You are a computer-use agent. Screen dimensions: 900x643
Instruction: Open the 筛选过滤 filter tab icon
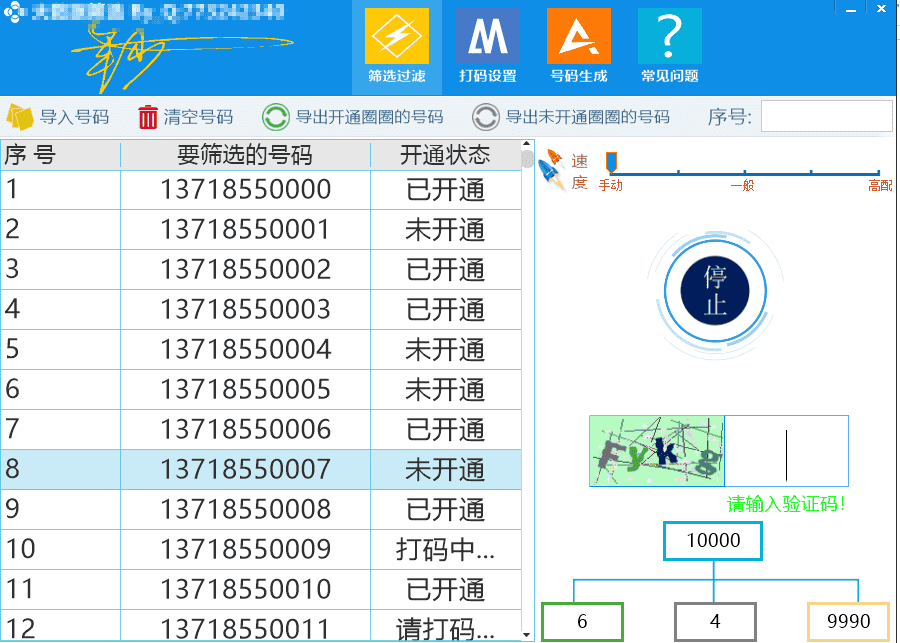[396, 37]
